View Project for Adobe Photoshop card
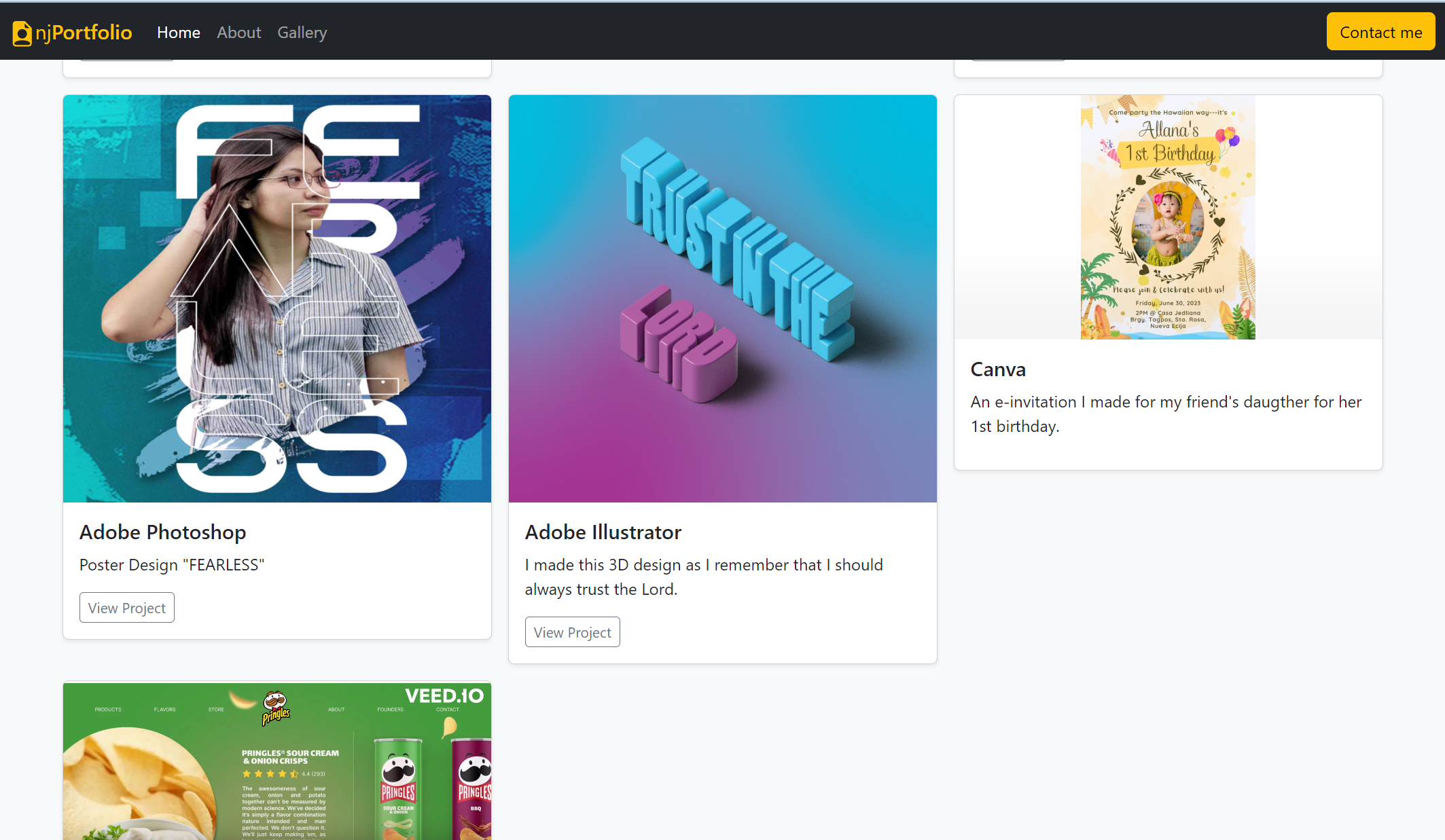Image resolution: width=1445 pixels, height=840 pixels. (x=126, y=608)
